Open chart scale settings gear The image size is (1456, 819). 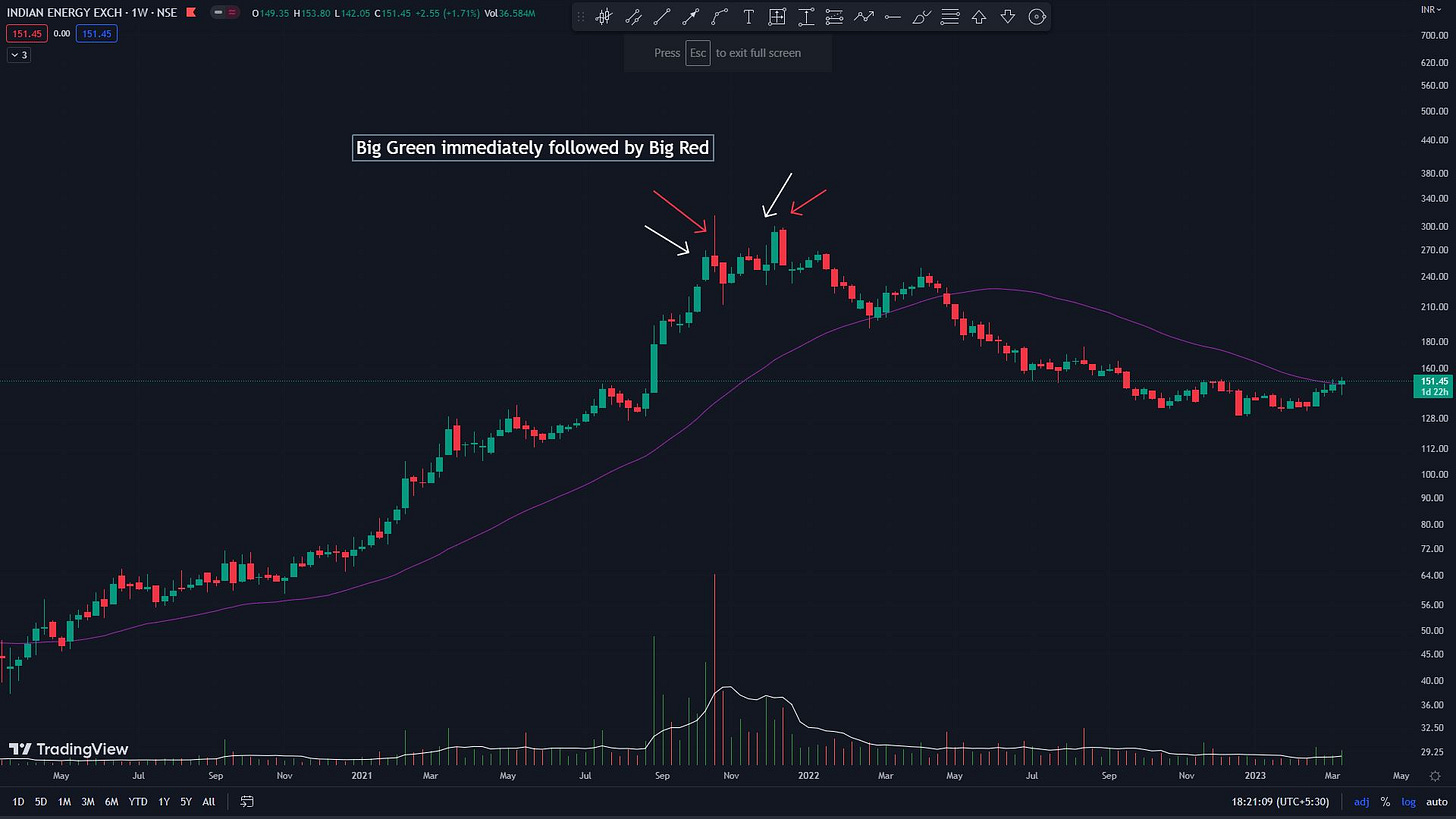(x=1435, y=776)
